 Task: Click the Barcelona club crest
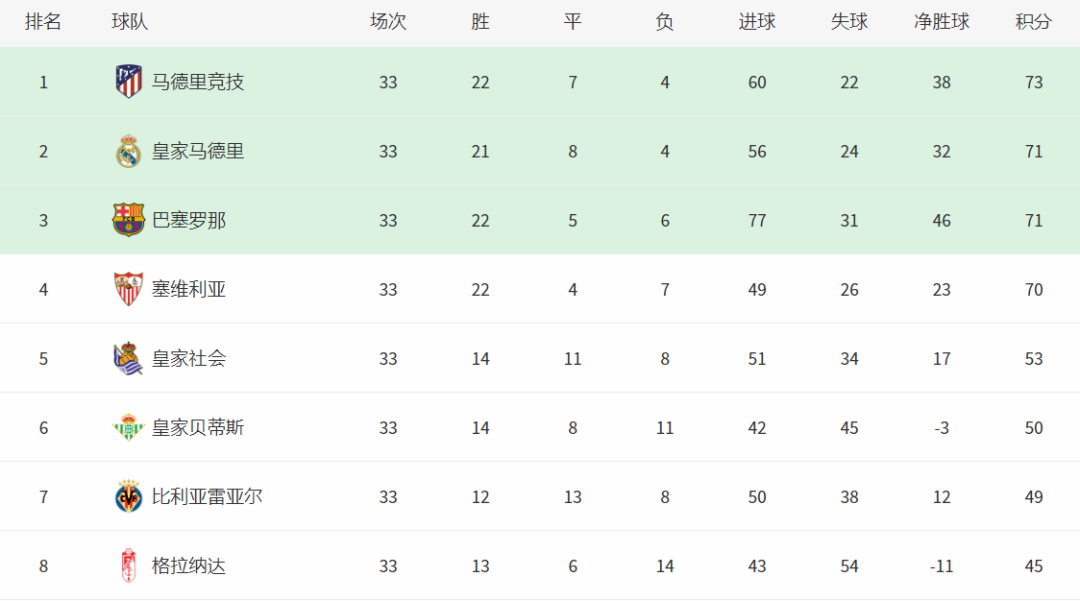coord(129,220)
